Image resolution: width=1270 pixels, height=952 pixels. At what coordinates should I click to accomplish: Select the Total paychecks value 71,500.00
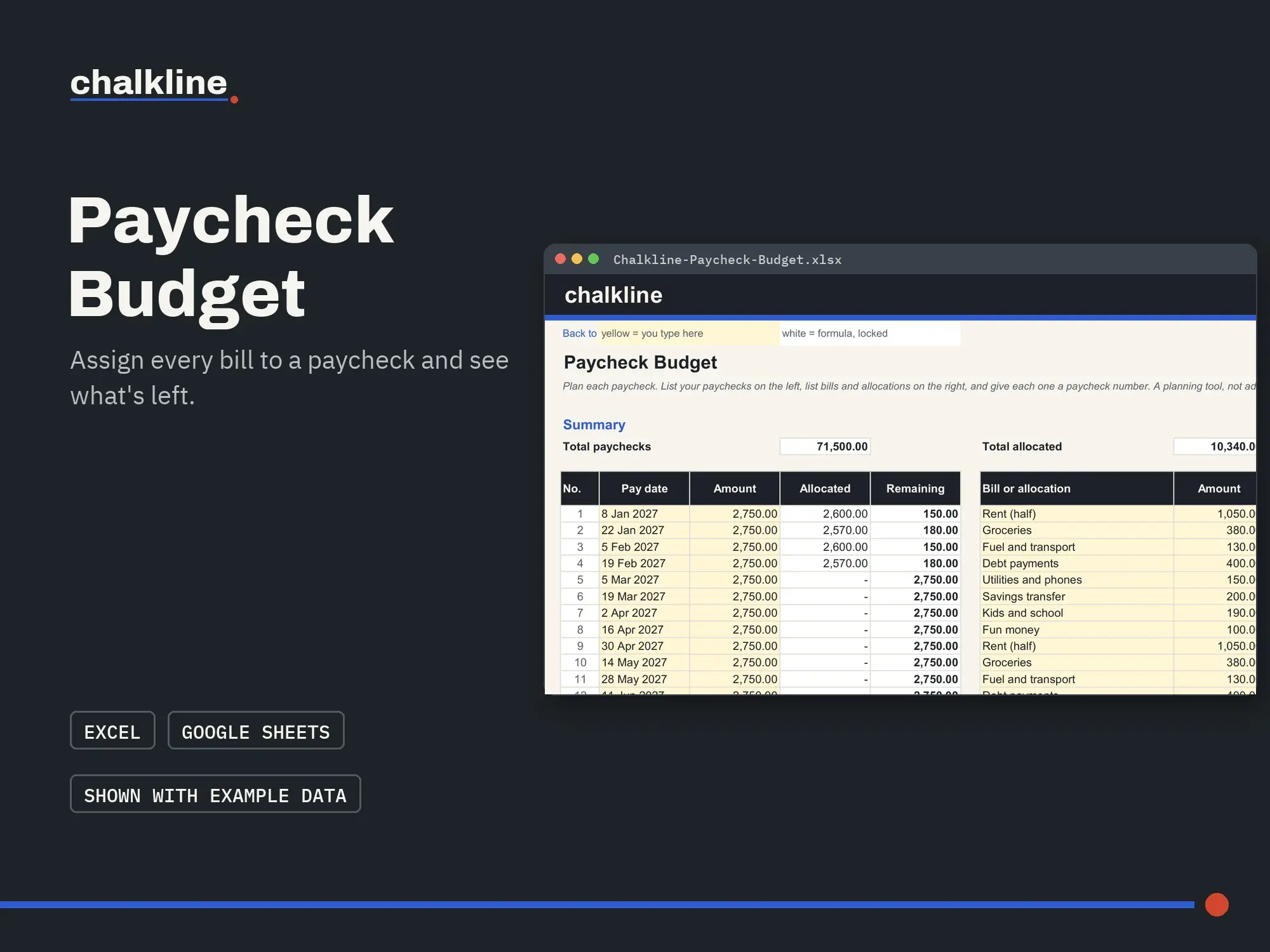point(825,446)
